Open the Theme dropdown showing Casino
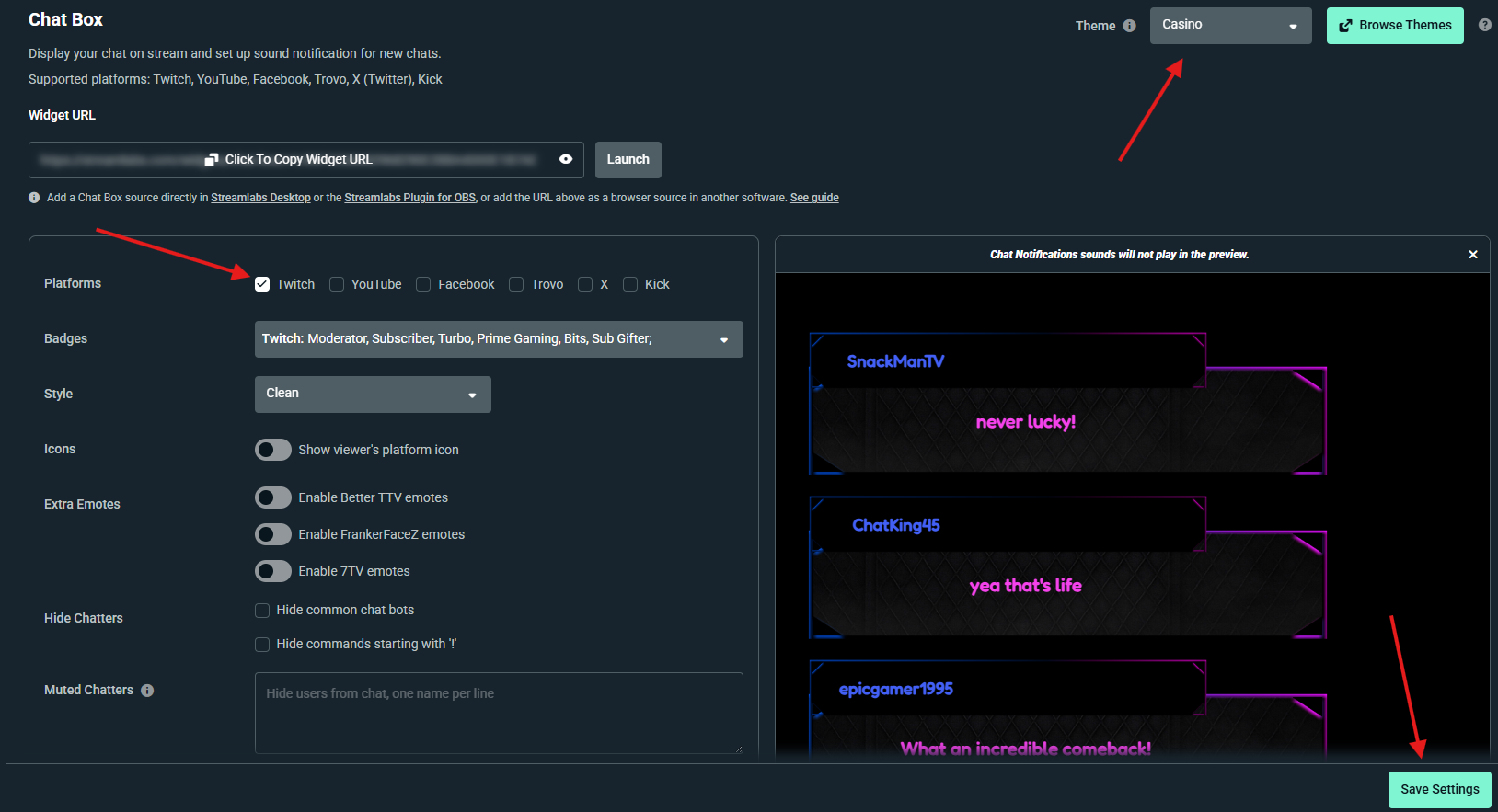The height and width of the screenshot is (812, 1498). [1230, 26]
